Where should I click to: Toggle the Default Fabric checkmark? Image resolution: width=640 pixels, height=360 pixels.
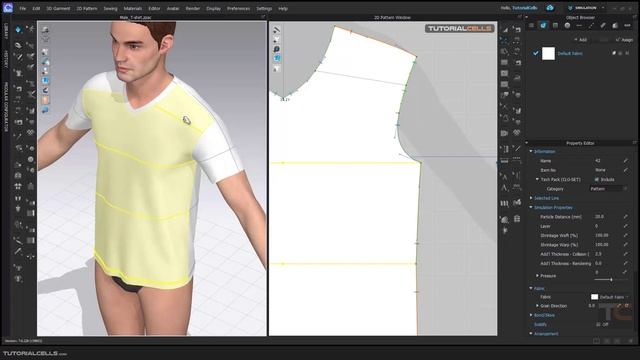[536, 53]
